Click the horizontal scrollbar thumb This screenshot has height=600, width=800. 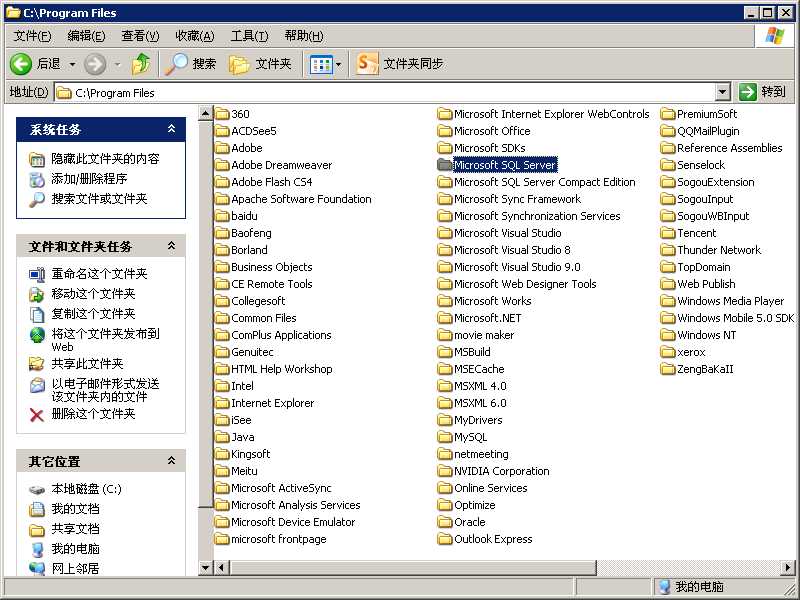pos(412,567)
